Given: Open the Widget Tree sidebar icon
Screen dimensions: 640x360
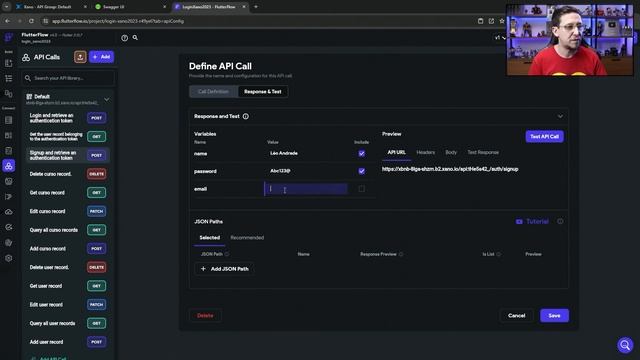Looking at the screenshot, I should coord(9,78).
